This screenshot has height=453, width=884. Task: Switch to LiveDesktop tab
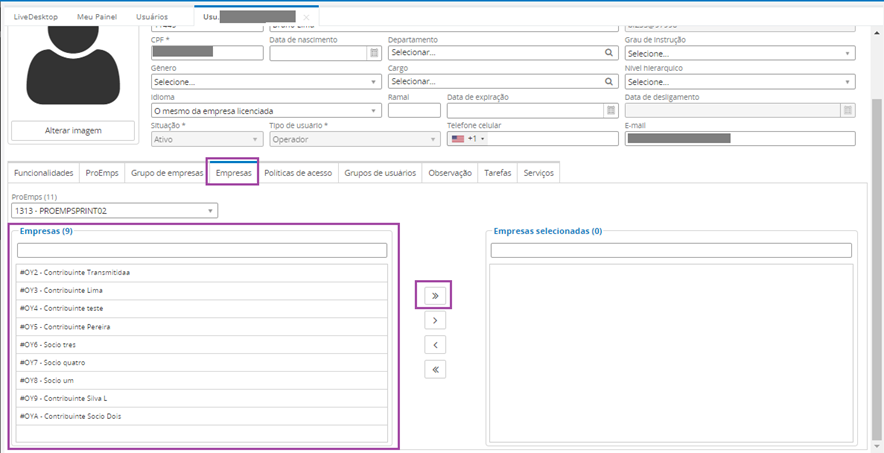[x=36, y=17]
